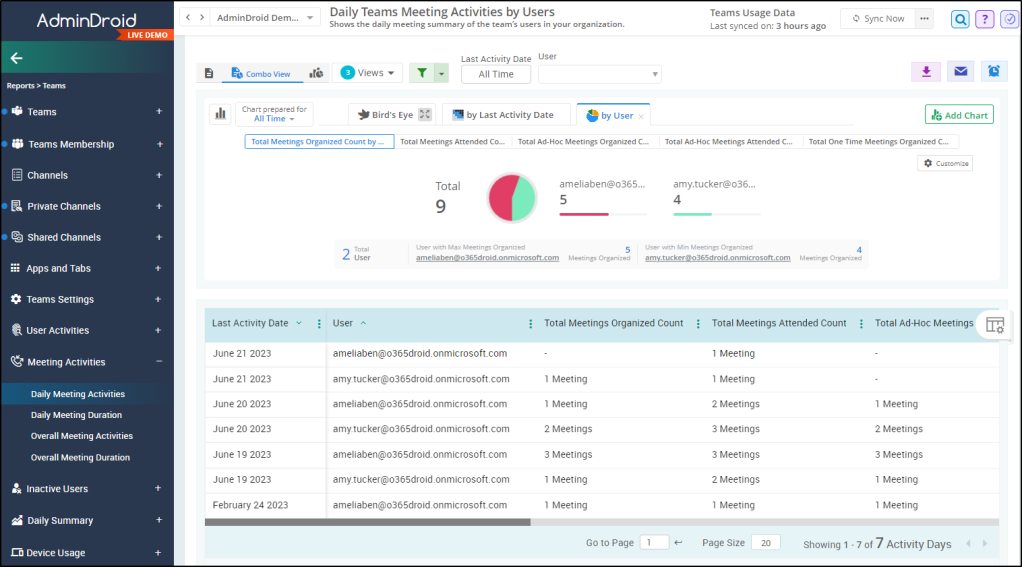
Task: Expand the Inactive Users section
Action: pyautogui.click(x=158, y=488)
